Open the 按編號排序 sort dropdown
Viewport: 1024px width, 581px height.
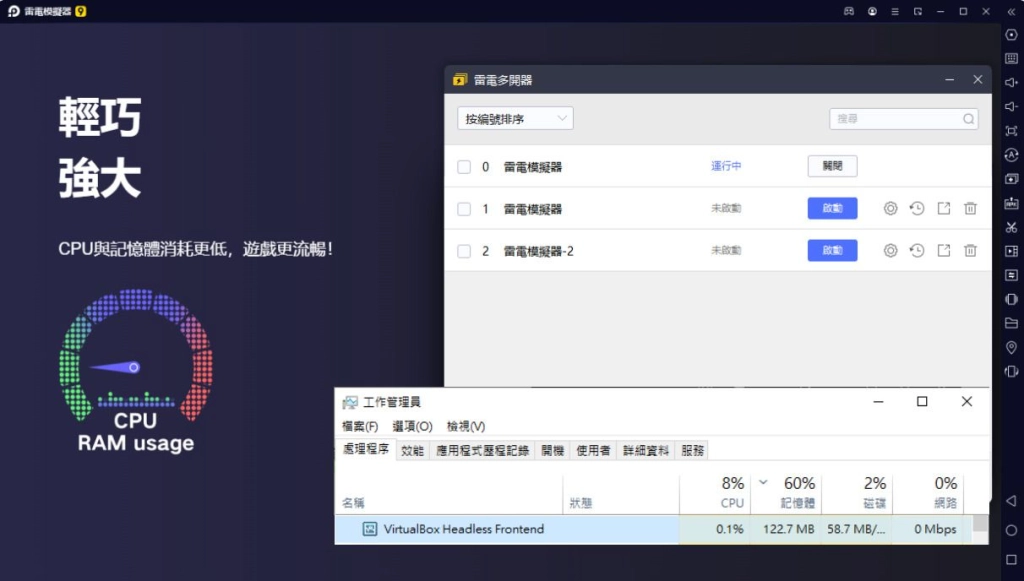515,119
